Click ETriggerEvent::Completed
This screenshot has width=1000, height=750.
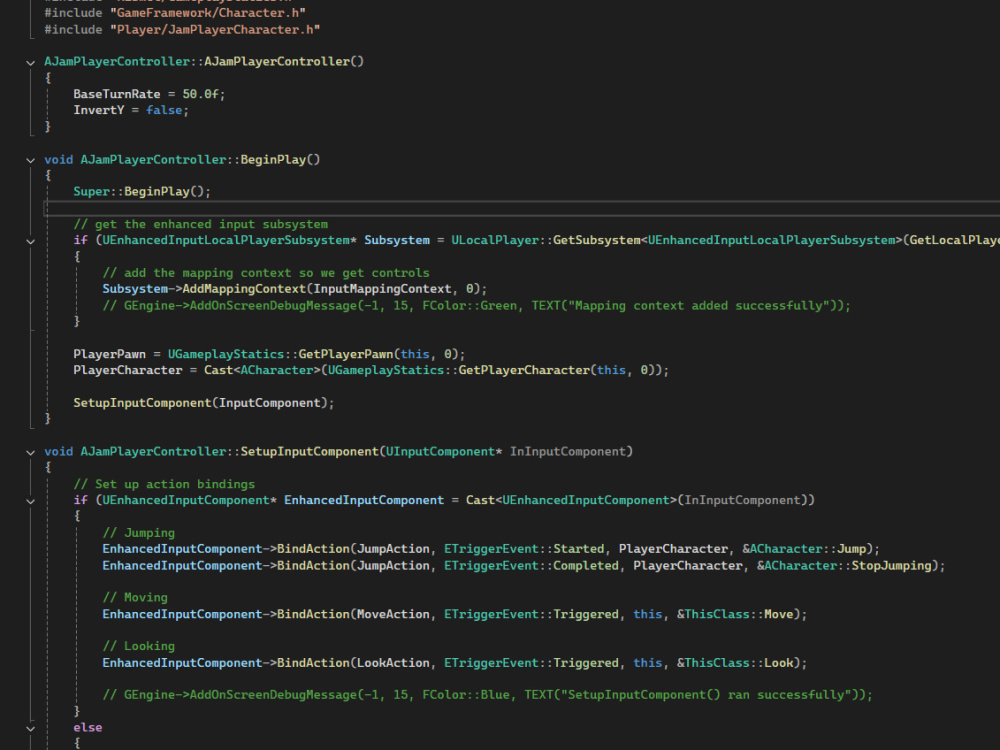coord(531,566)
